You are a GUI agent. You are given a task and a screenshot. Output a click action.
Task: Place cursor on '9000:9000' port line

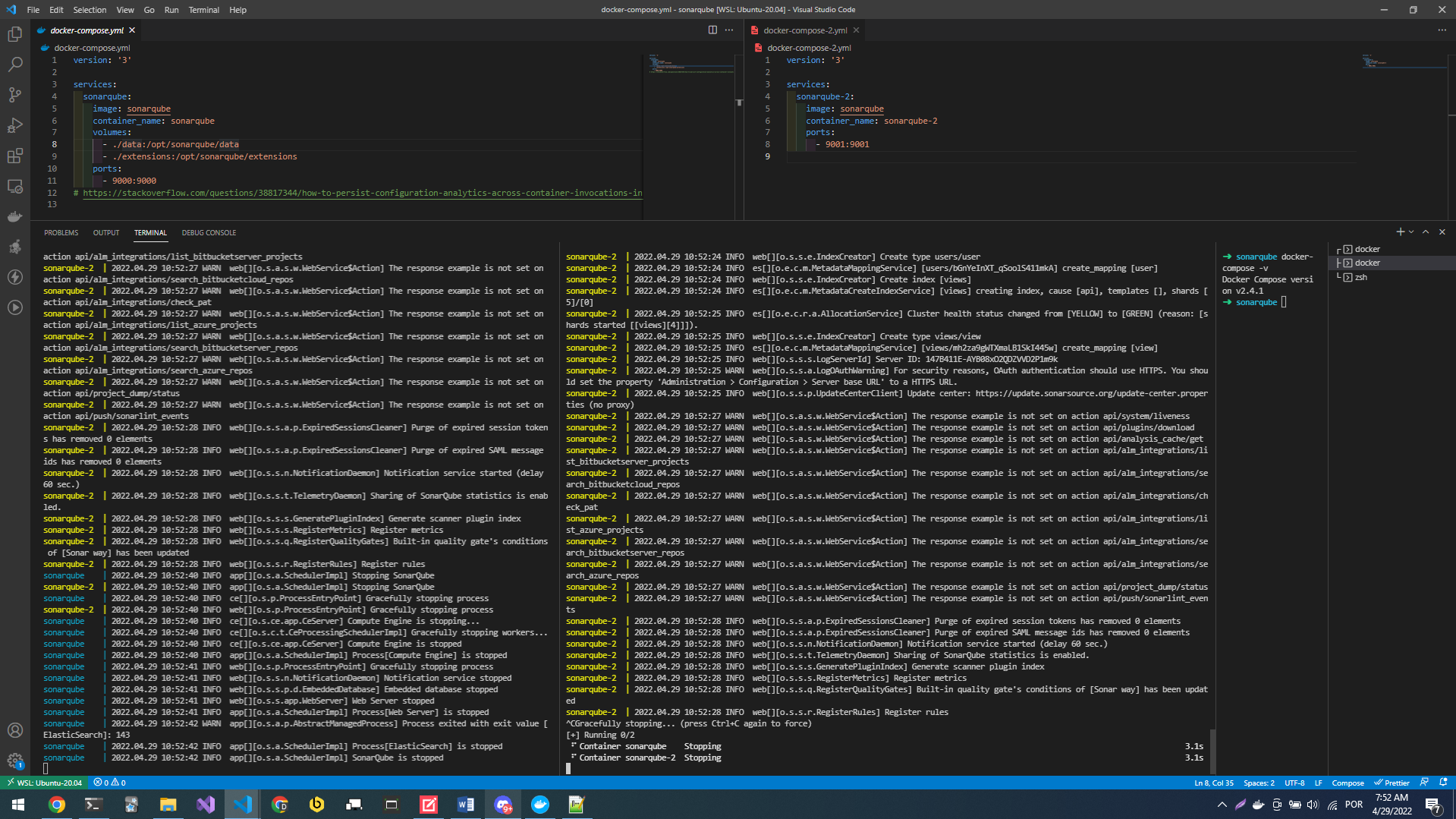pyautogui.click(x=134, y=181)
